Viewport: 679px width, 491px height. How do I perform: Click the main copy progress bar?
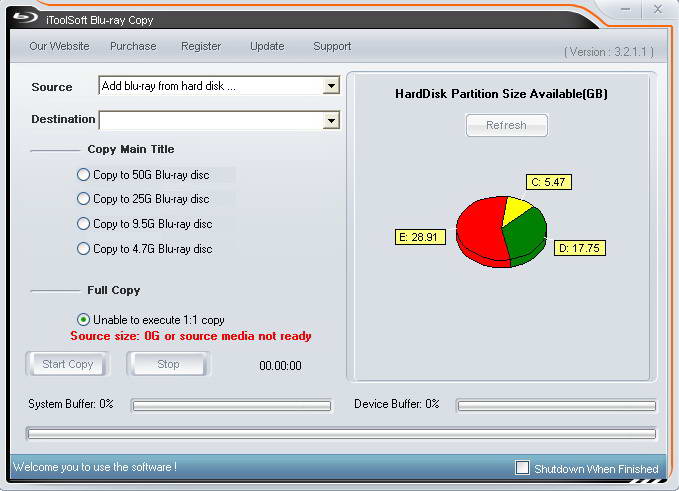pyautogui.click(x=341, y=433)
